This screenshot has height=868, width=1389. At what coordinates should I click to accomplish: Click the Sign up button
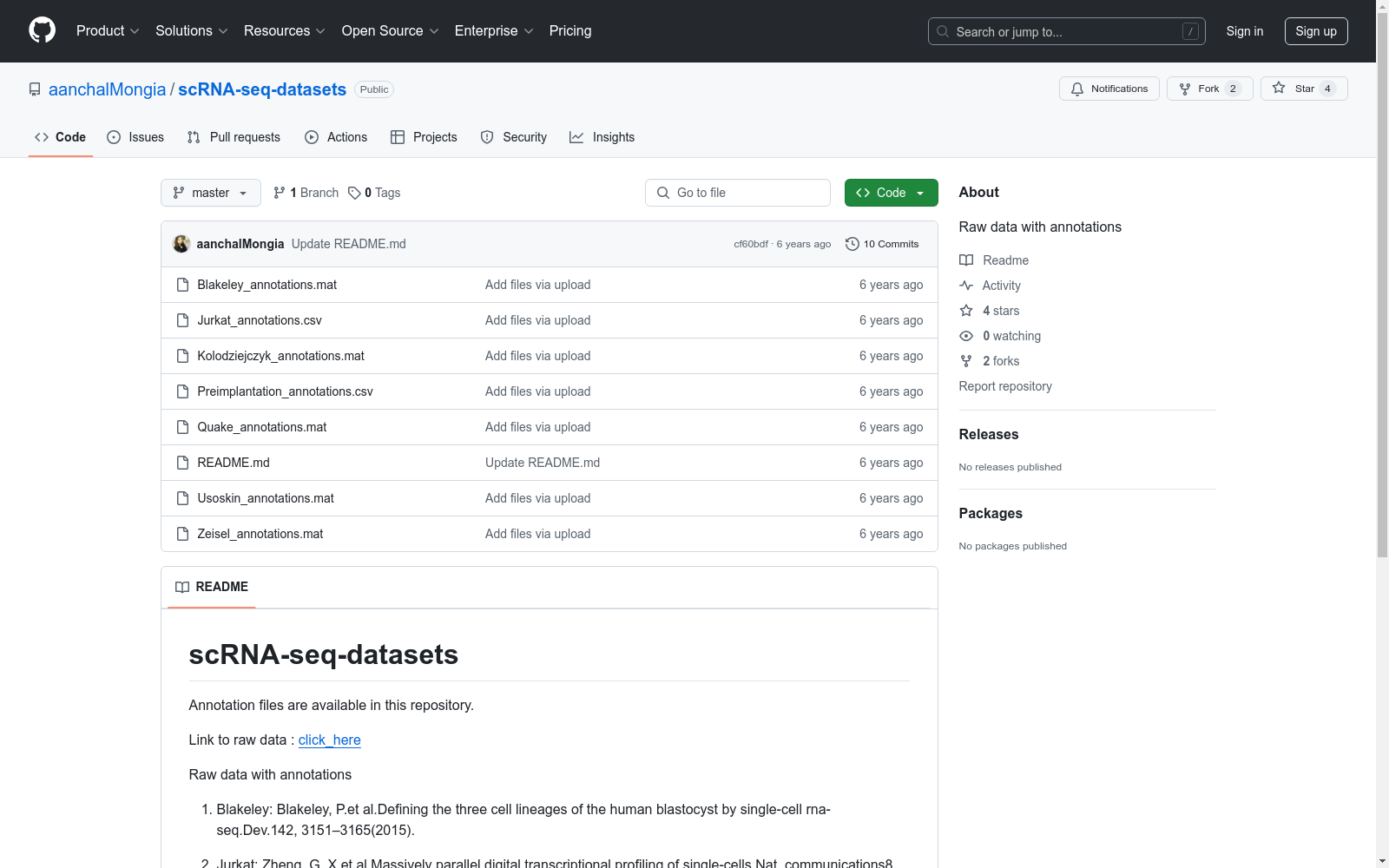pos(1316,31)
